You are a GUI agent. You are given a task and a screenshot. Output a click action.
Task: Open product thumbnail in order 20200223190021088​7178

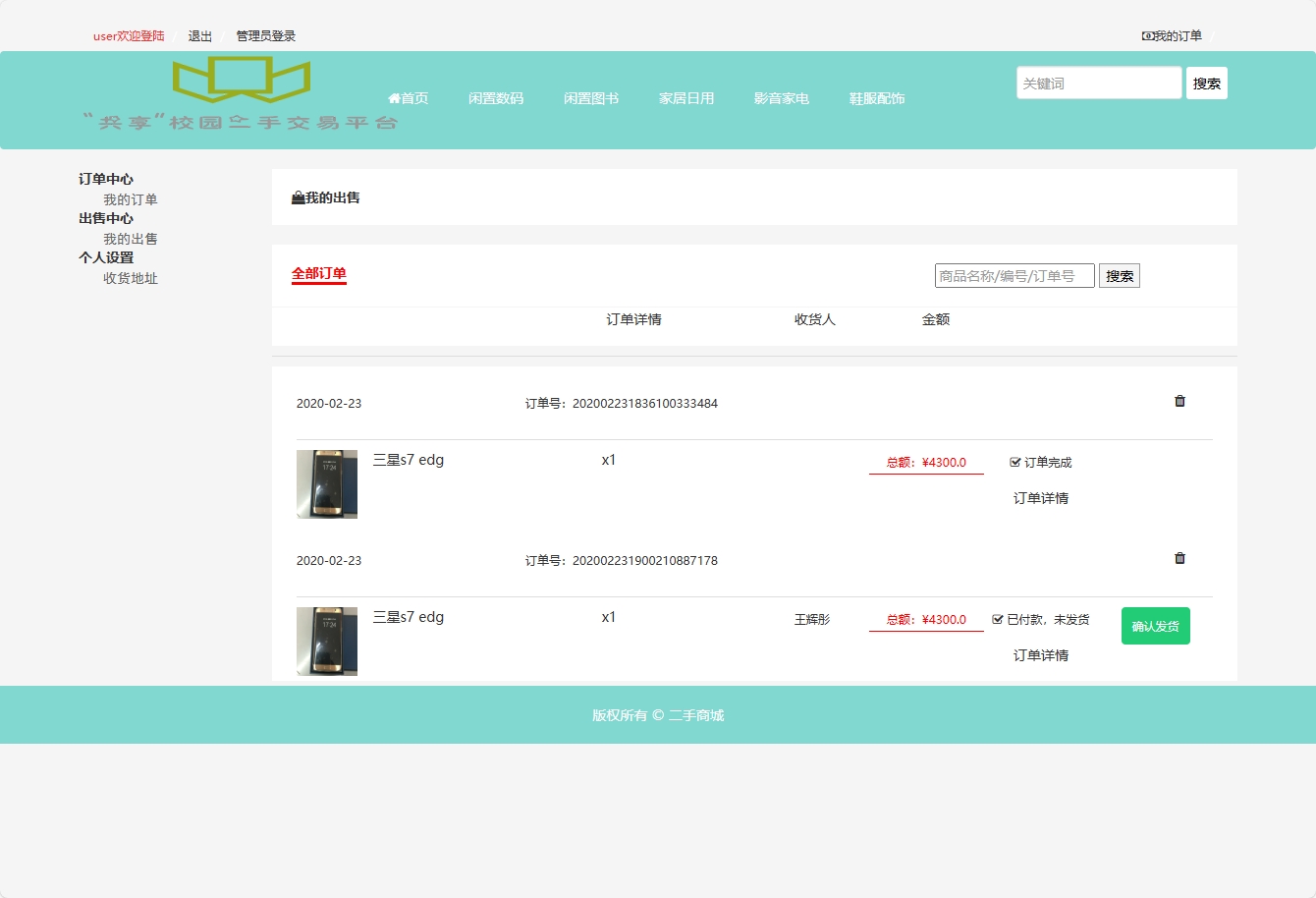pyautogui.click(x=327, y=642)
